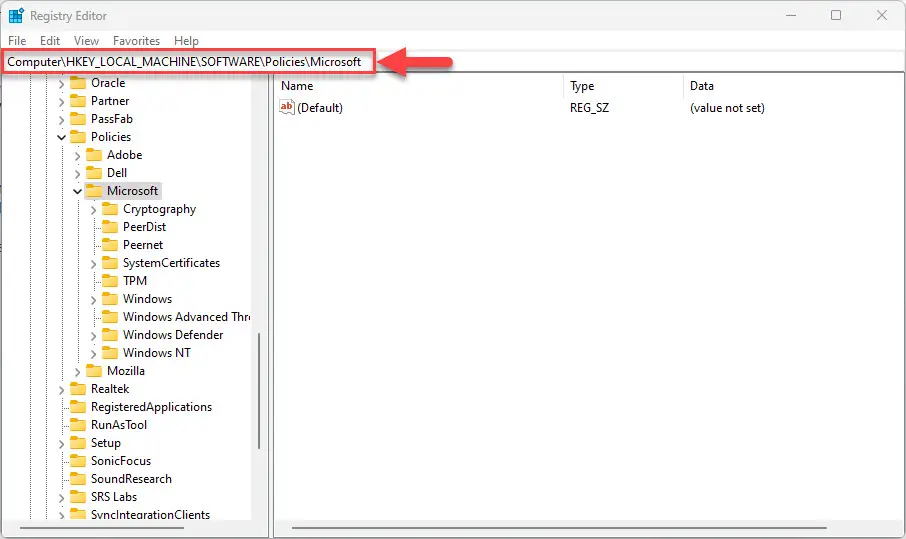Click the Microsoft folder icon

(94, 191)
